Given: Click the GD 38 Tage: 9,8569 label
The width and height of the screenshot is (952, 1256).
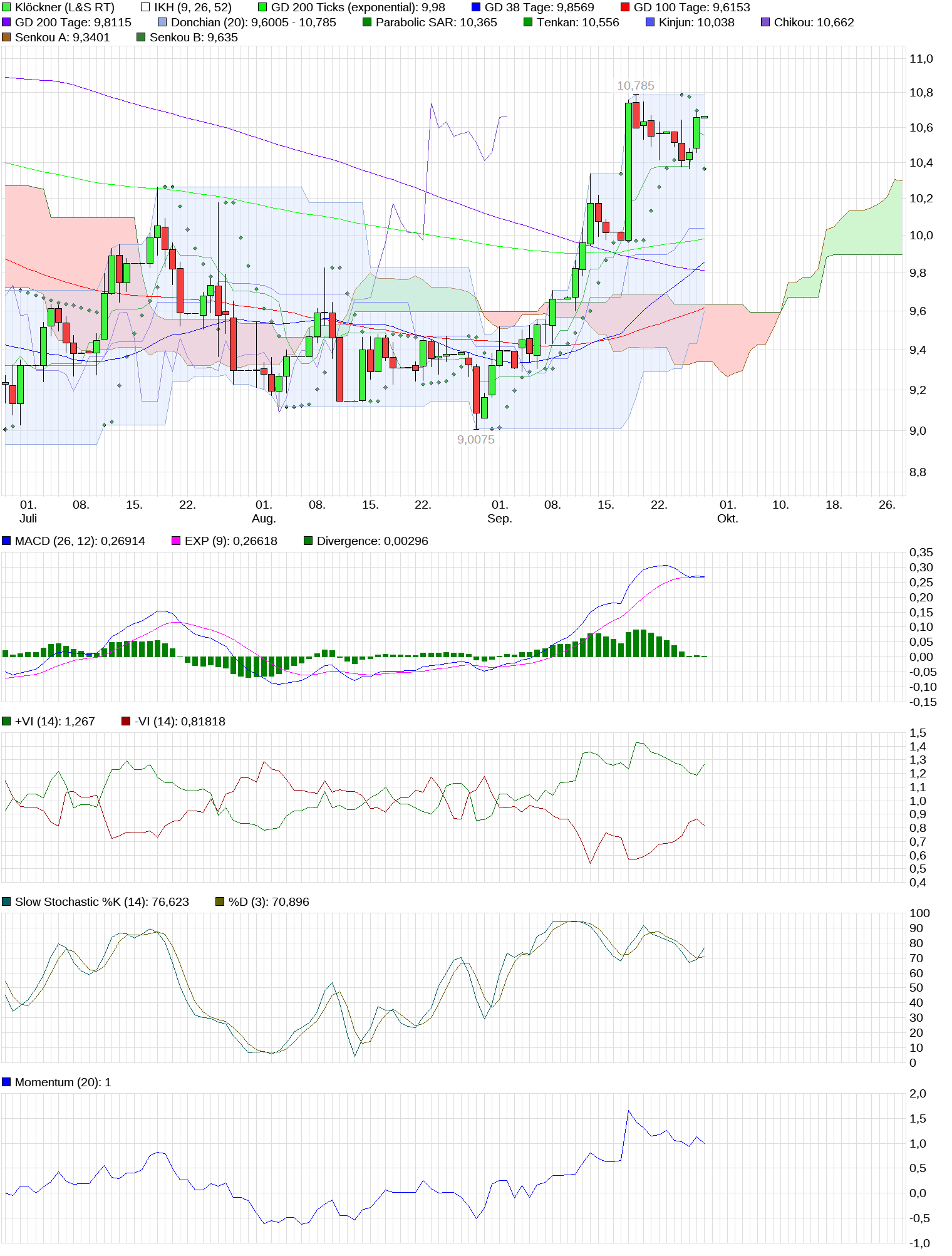Looking at the screenshot, I should click(539, 8).
